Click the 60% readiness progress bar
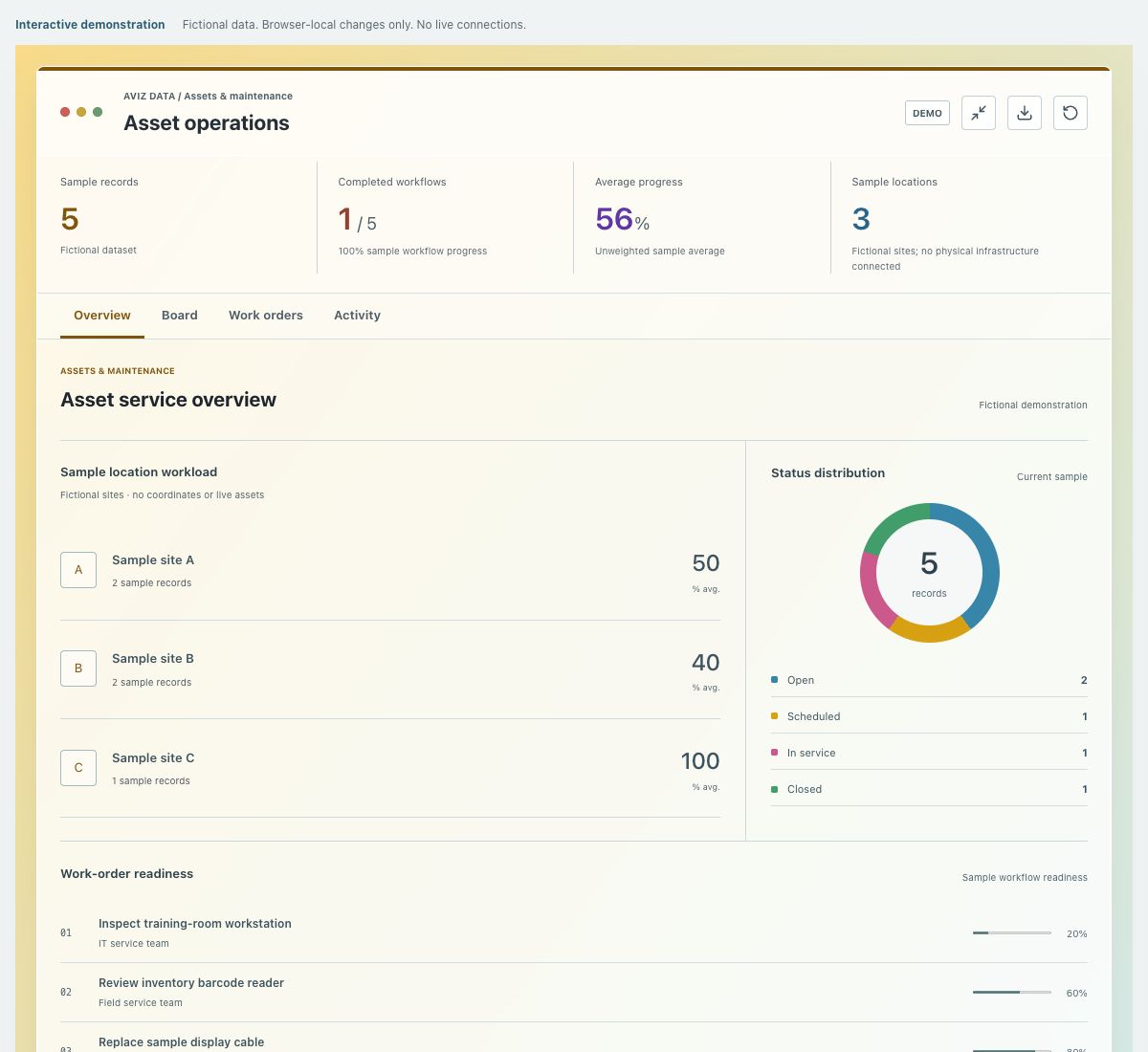Screen dimensions: 1148x1052 pyautogui.click(x=1012, y=993)
